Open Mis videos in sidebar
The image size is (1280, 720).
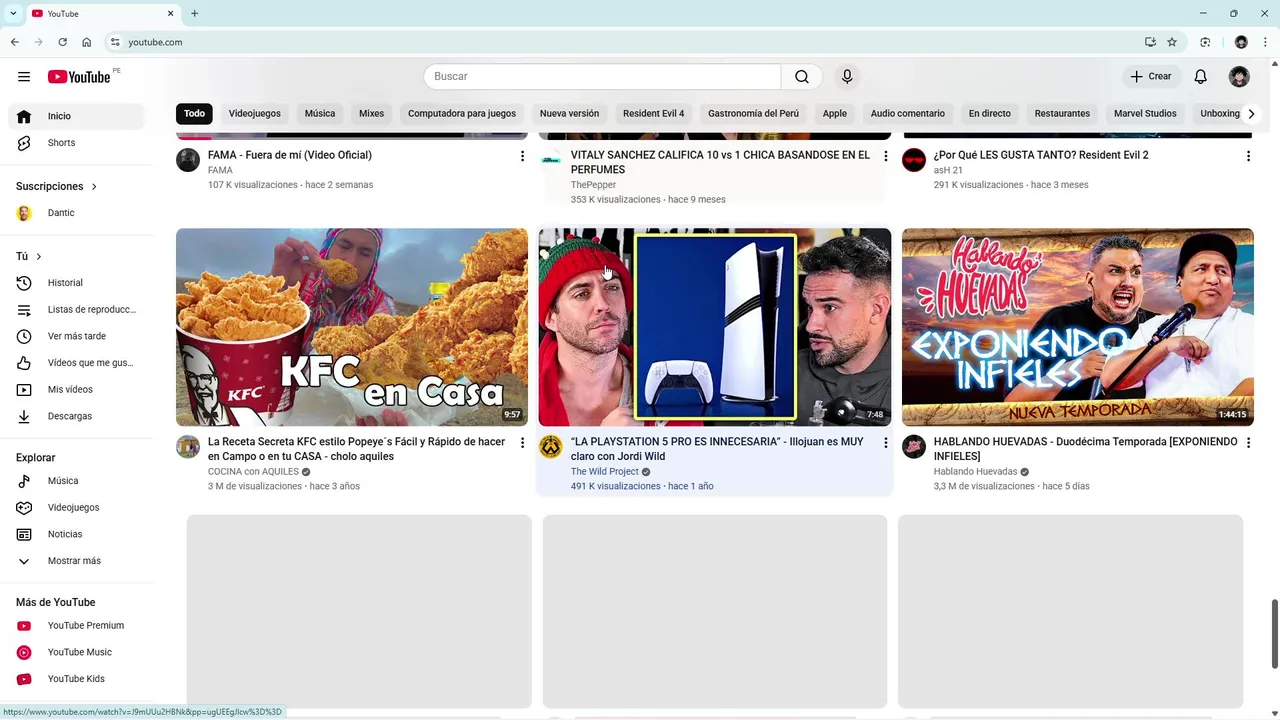point(76,389)
